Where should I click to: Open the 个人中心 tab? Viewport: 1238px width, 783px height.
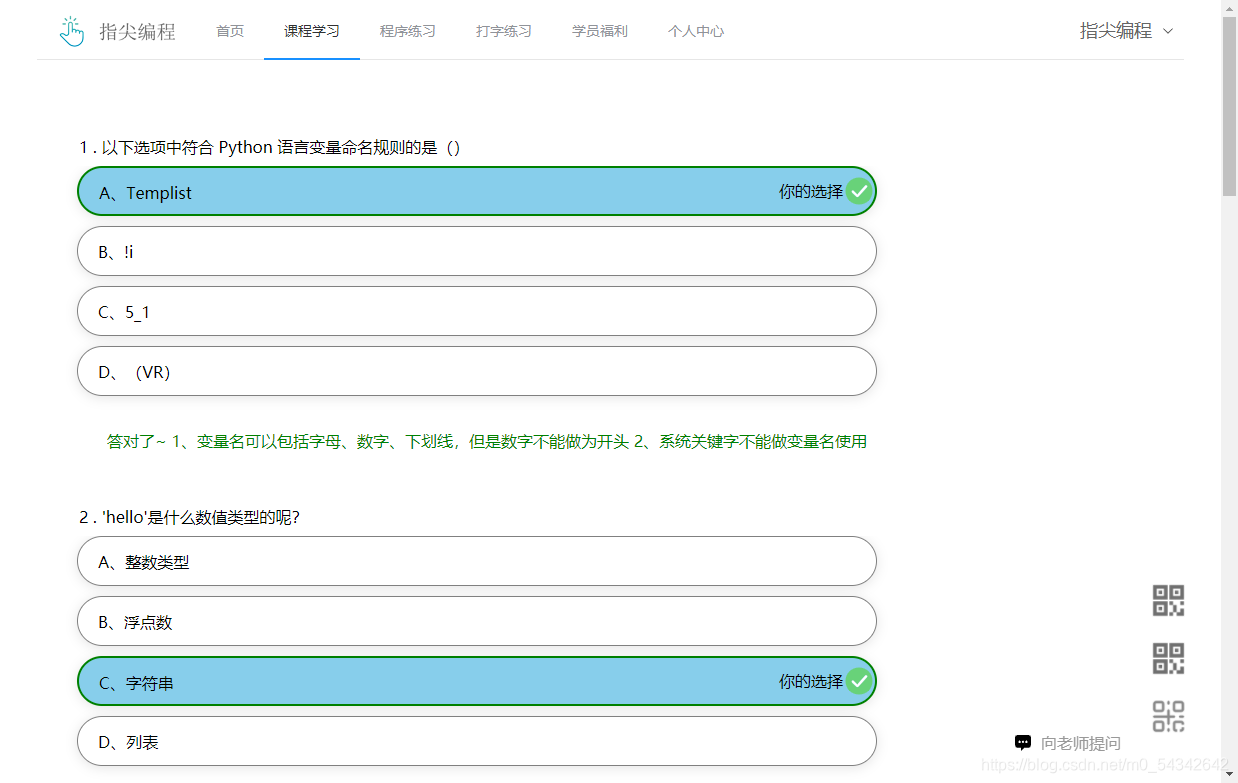tap(696, 31)
